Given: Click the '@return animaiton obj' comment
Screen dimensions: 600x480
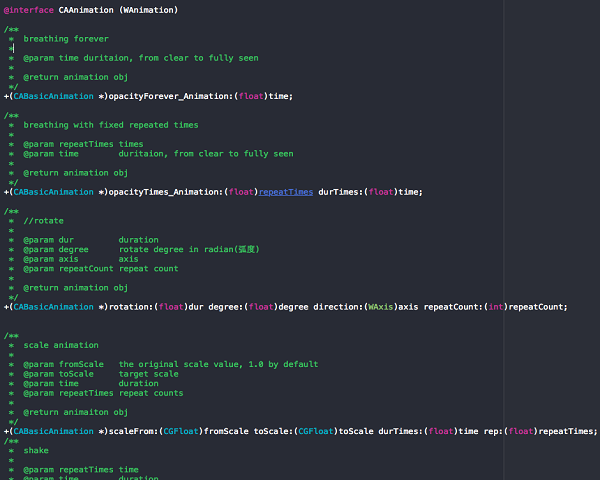Looking at the screenshot, I should point(76,412).
